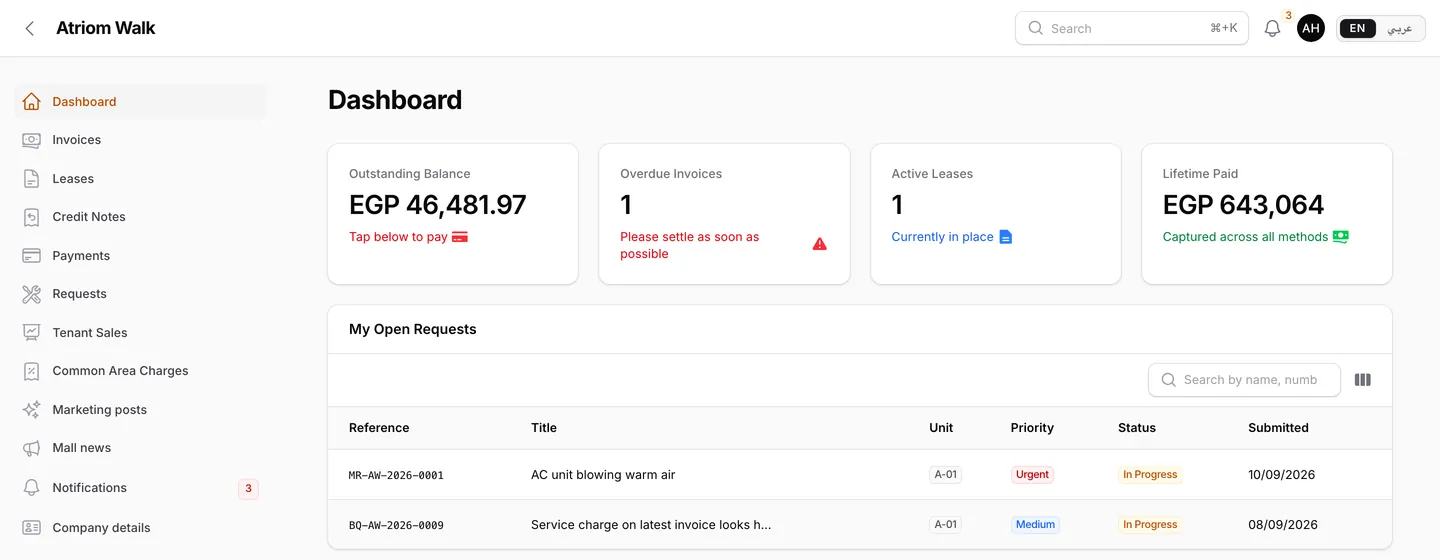
Task: Go to Marketing posts
Action: tap(141, 409)
